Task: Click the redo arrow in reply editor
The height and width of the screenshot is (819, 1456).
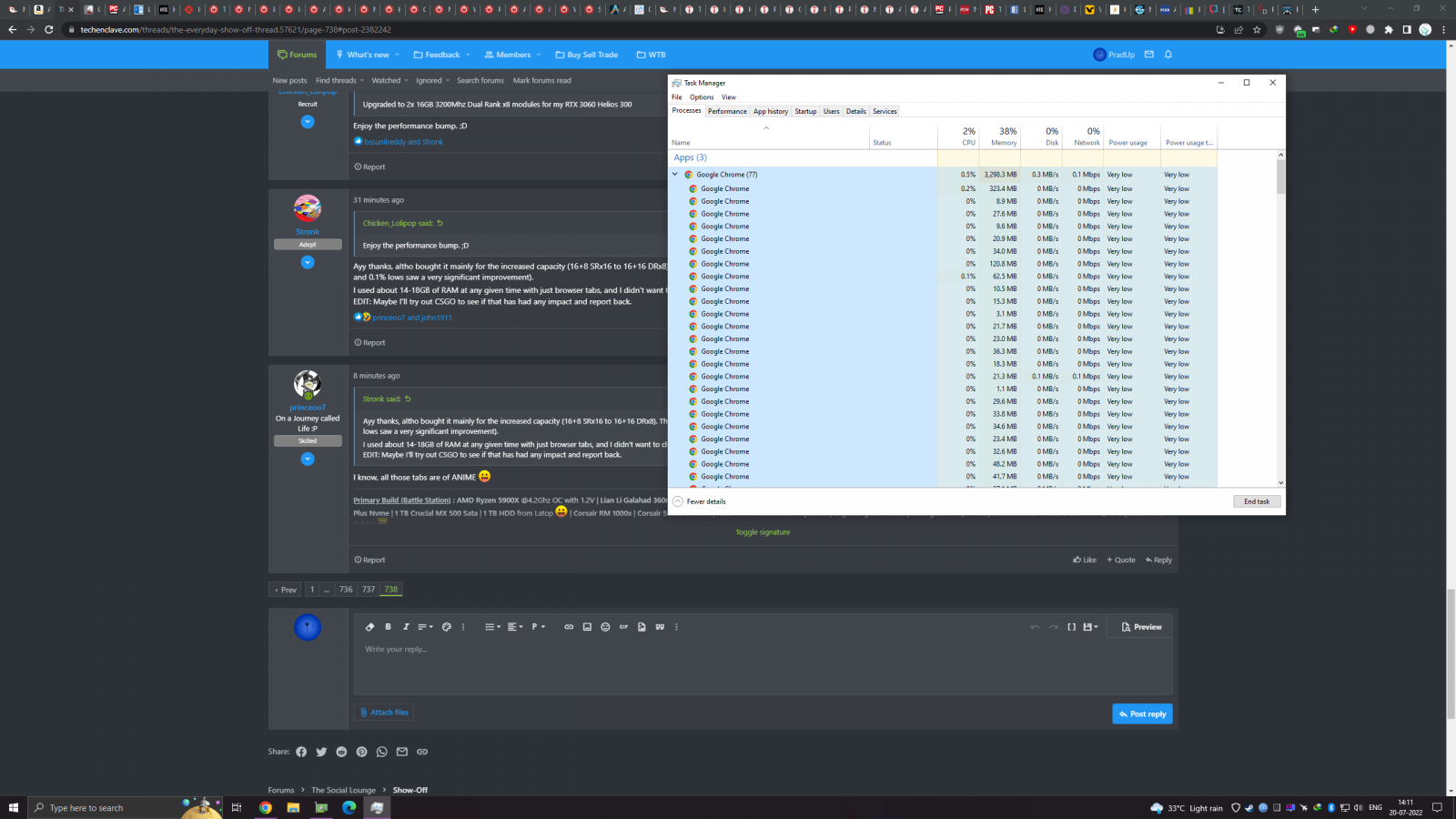Action: 1053,627
